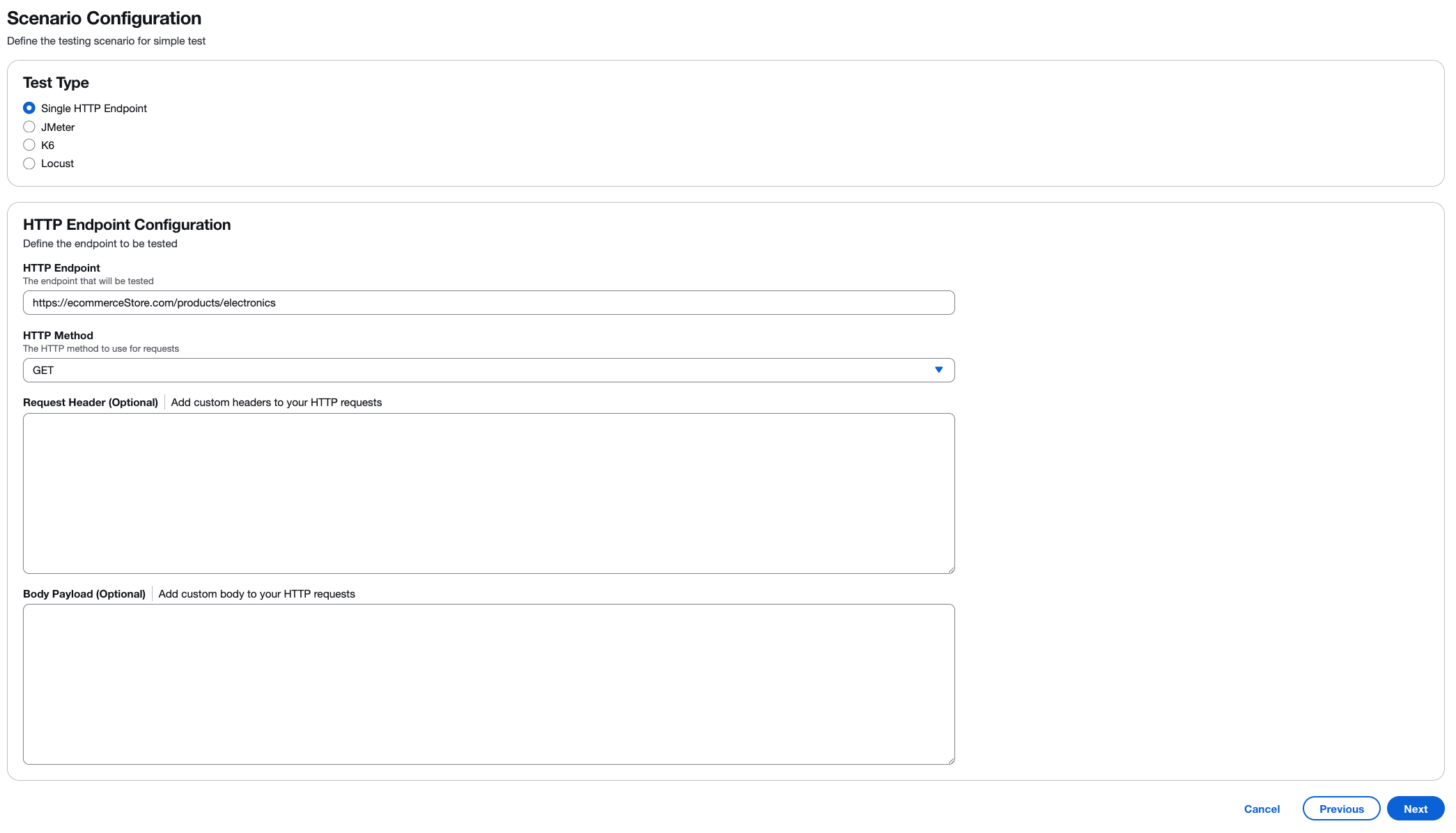Proceed with the Next button
1456x833 pixels.
[x=1415, y=809]
